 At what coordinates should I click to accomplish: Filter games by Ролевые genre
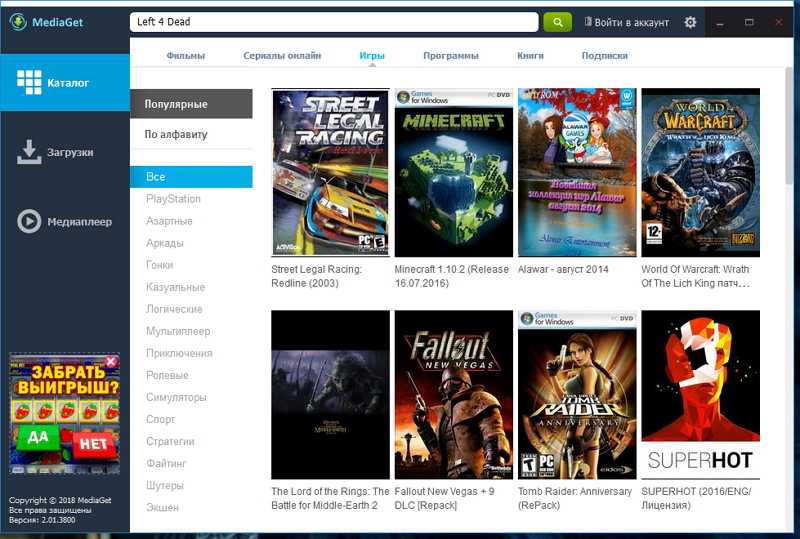pos(167,375)
